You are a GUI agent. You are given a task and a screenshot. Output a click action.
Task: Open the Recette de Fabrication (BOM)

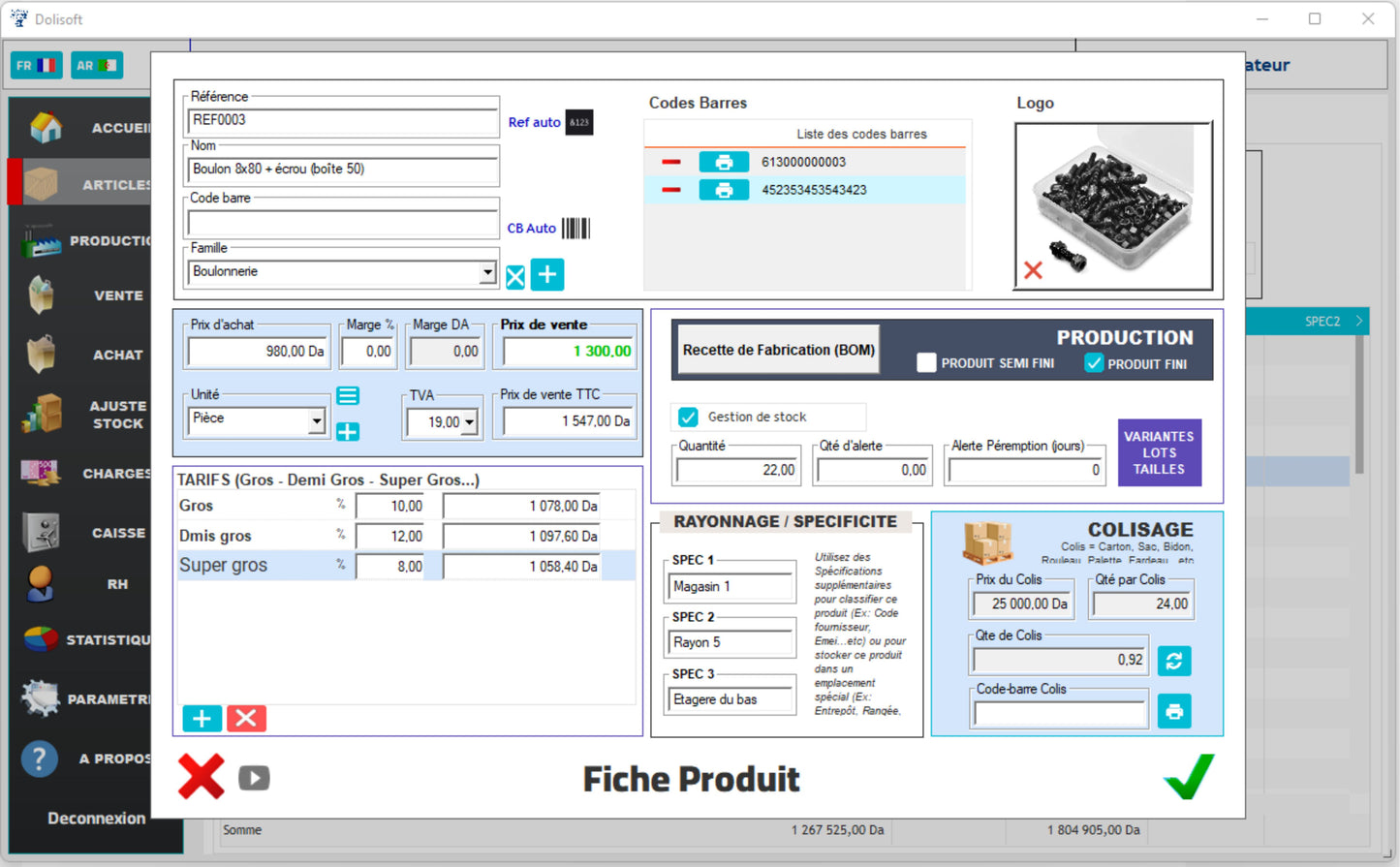(x=777, y=350)
